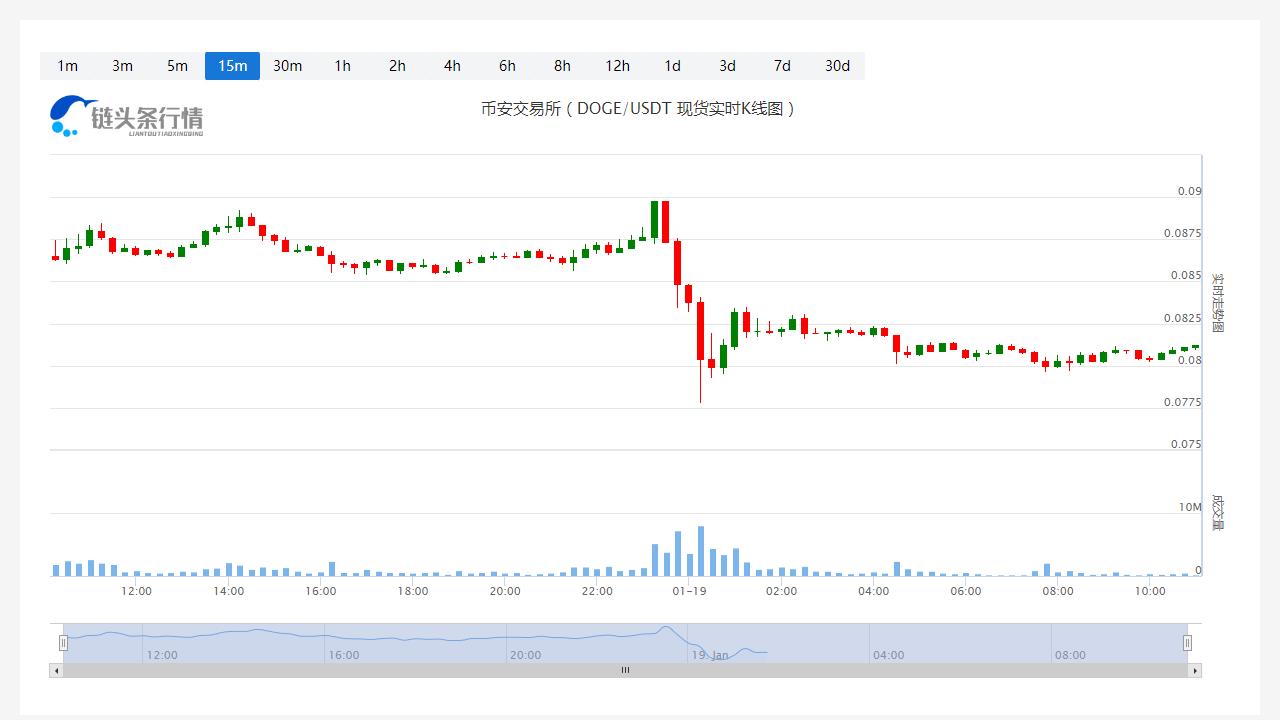Switch chart to 6h candles

click(507, 66)
